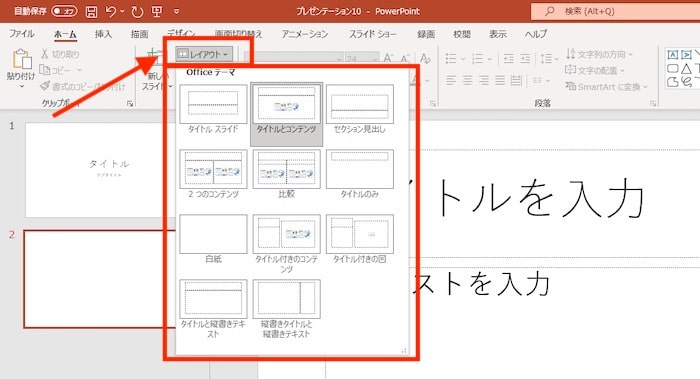Click center text alignment icon

coord(467,80)
